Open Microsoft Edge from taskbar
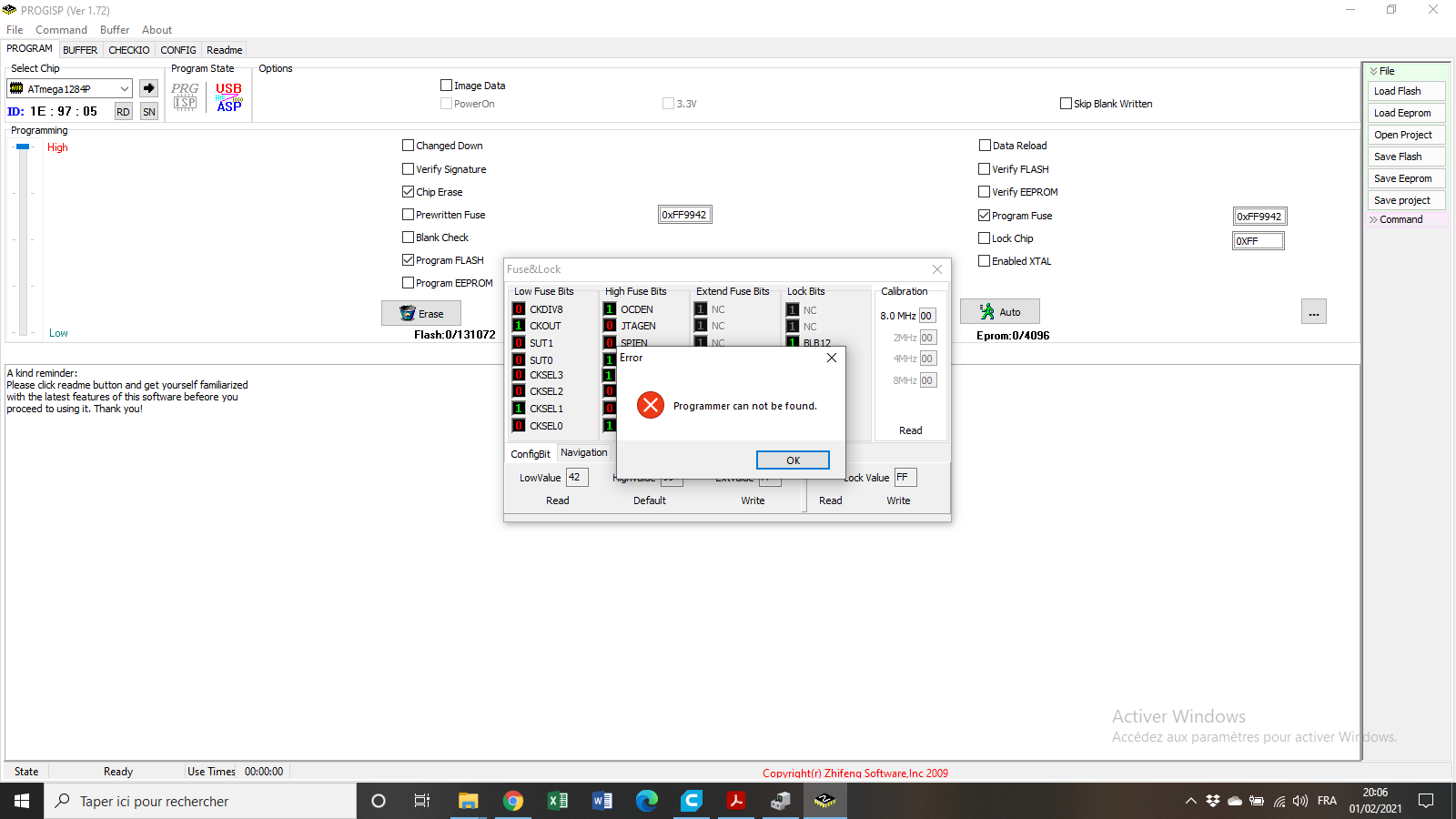 pyautogui.click(x=647, y=801)
